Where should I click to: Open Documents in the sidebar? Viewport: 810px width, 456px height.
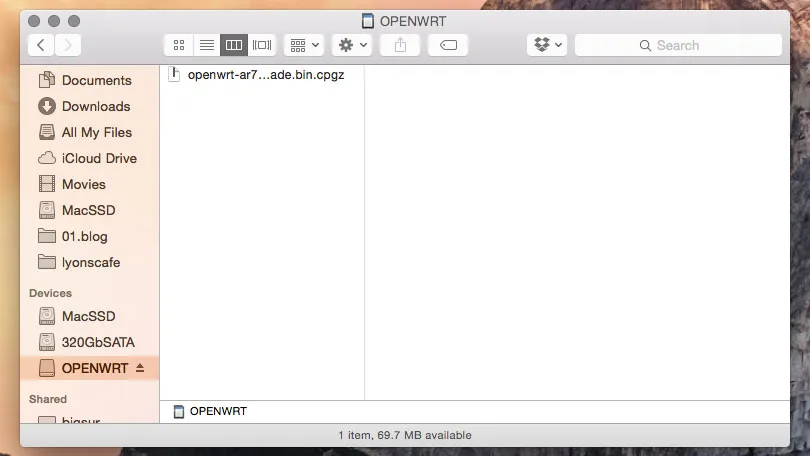(89, 81)
